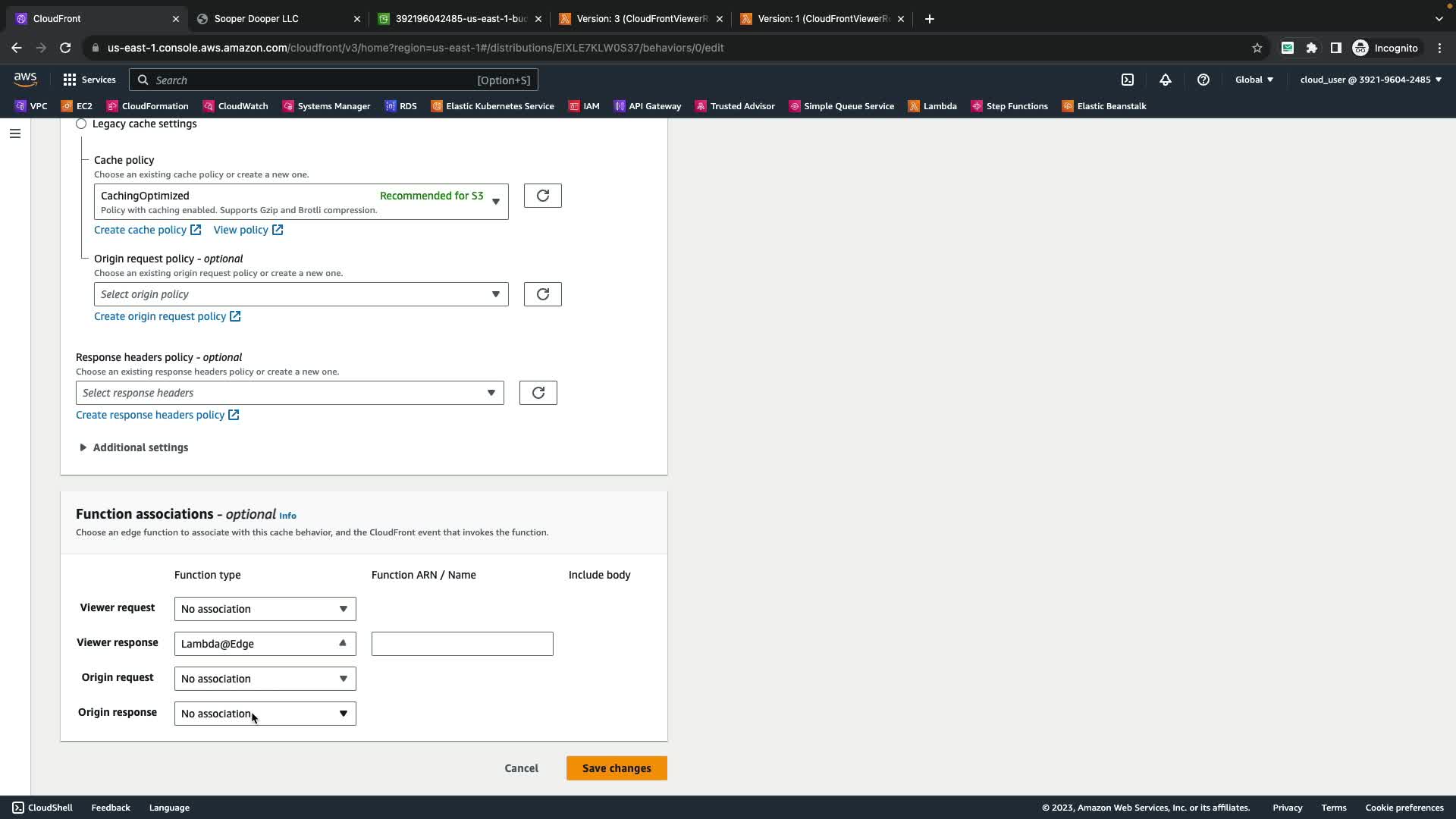Open the CloudShell icon in top bar
Image resolution: width=1456 pixels, height=819 pixels.
click(x=1128, y=80)
